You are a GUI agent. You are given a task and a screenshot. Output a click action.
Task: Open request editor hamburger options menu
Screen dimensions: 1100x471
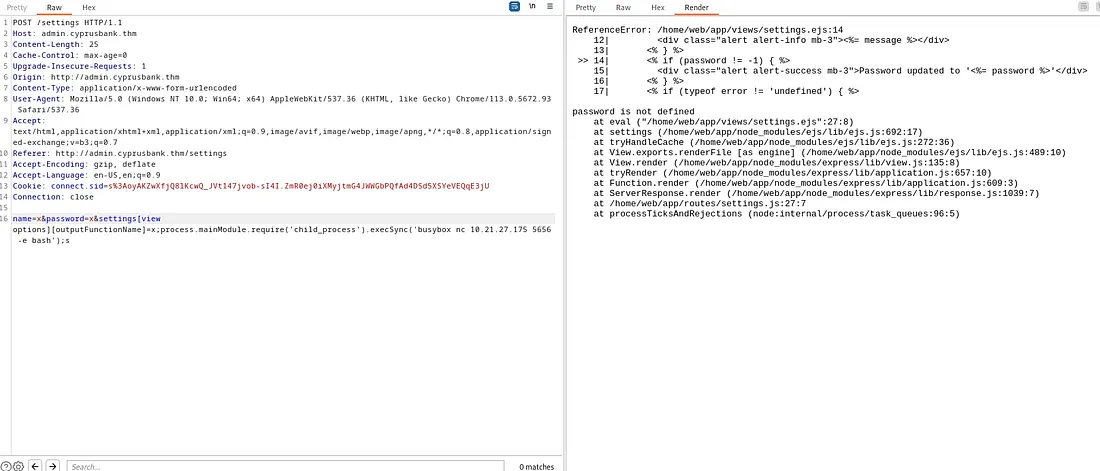point(550,6)
